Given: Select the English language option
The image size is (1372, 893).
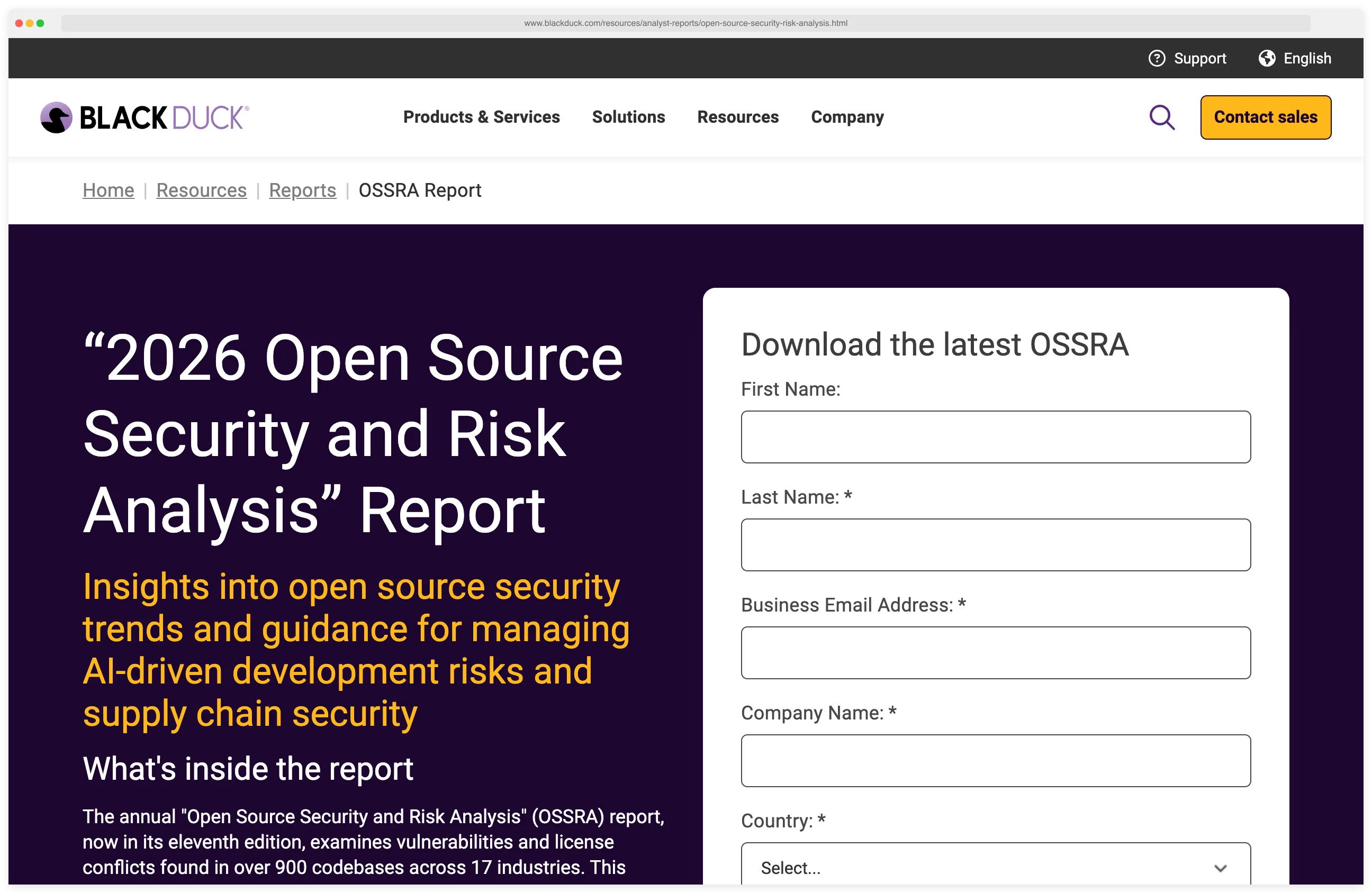Looking at the screenshot, I should point(1307,58).
